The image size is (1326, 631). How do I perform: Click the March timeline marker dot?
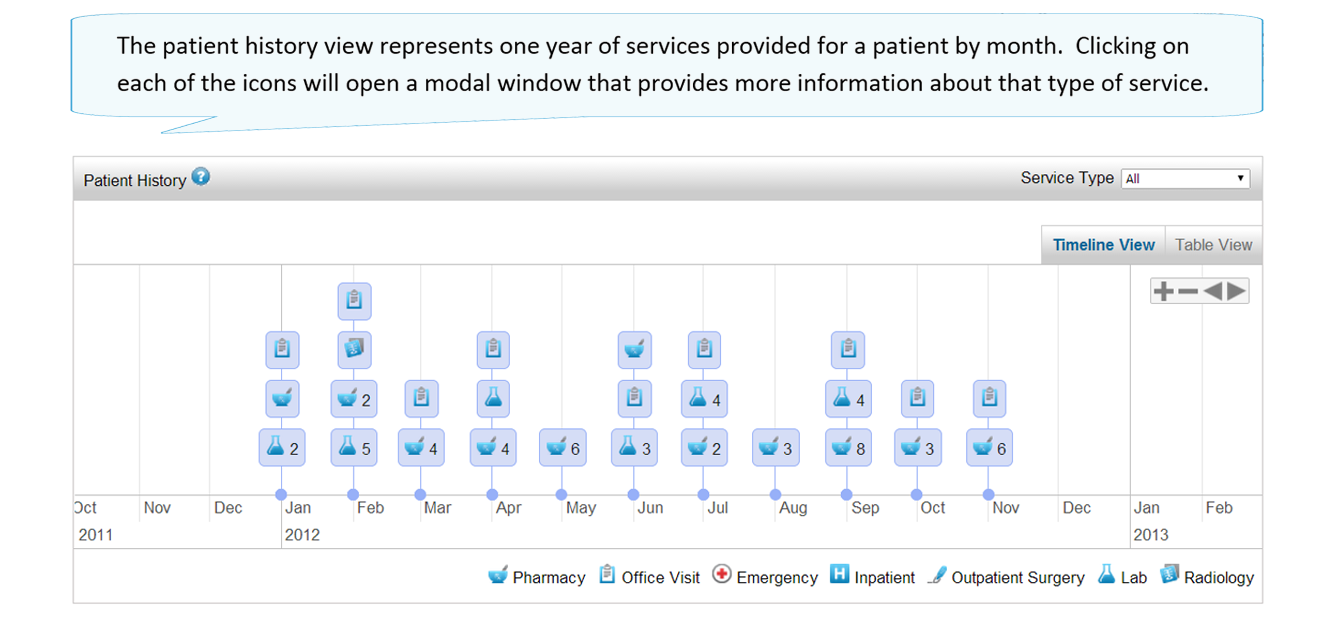[x=420, y=494]
